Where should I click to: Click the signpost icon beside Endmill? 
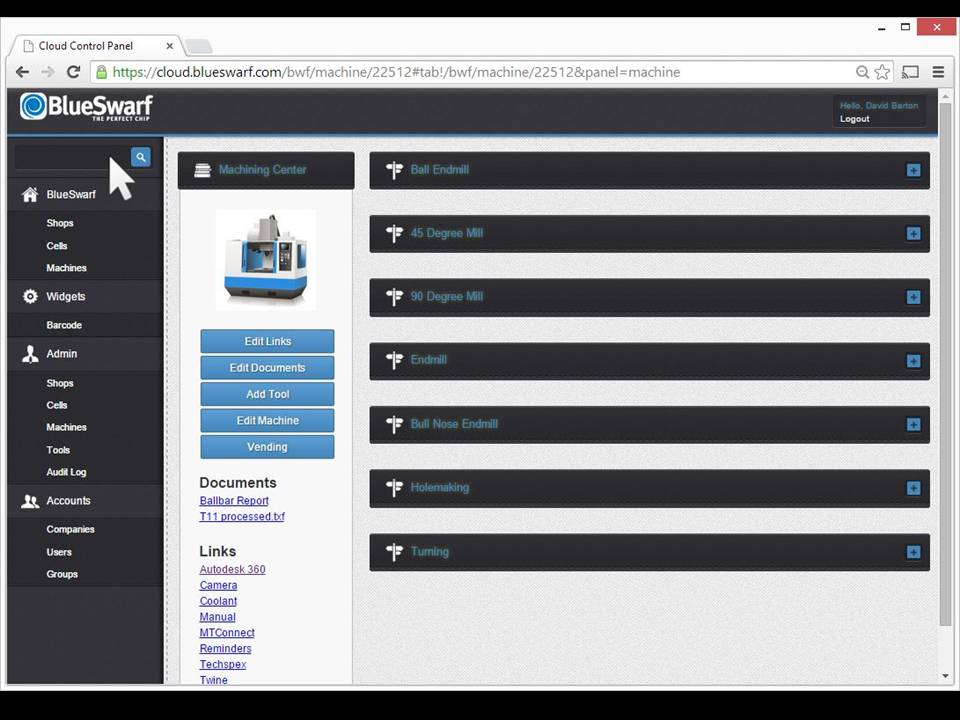pos(394,360)
